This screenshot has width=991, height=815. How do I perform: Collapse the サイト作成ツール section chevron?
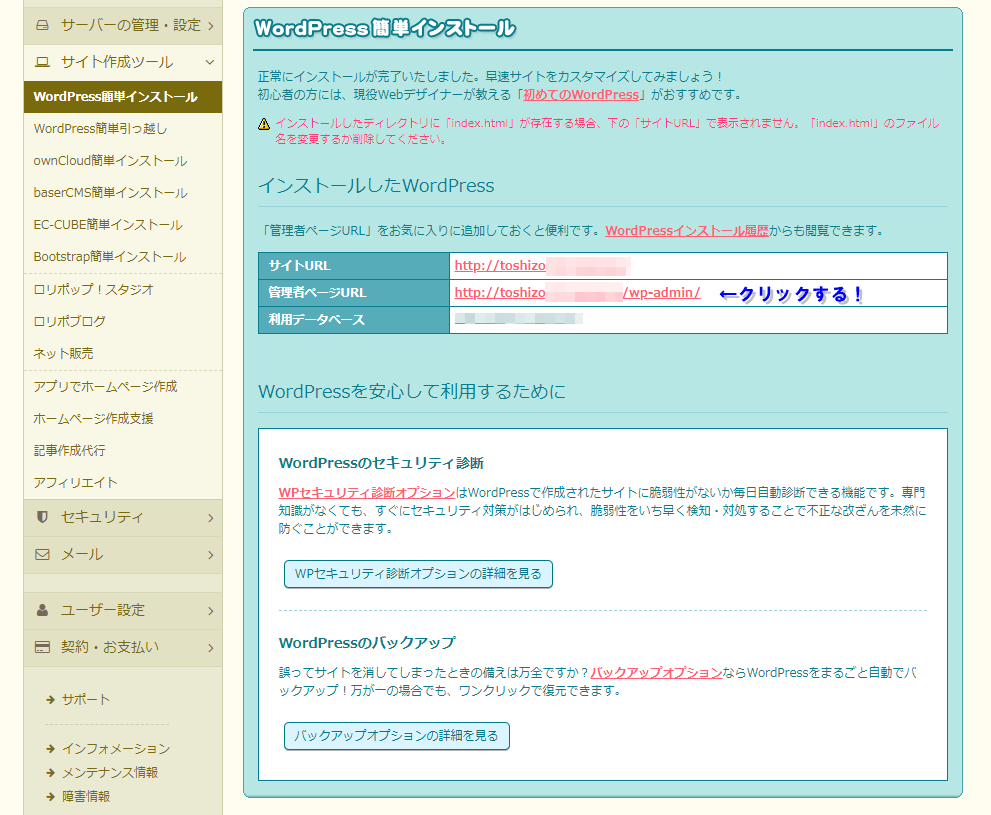(210, 62)
